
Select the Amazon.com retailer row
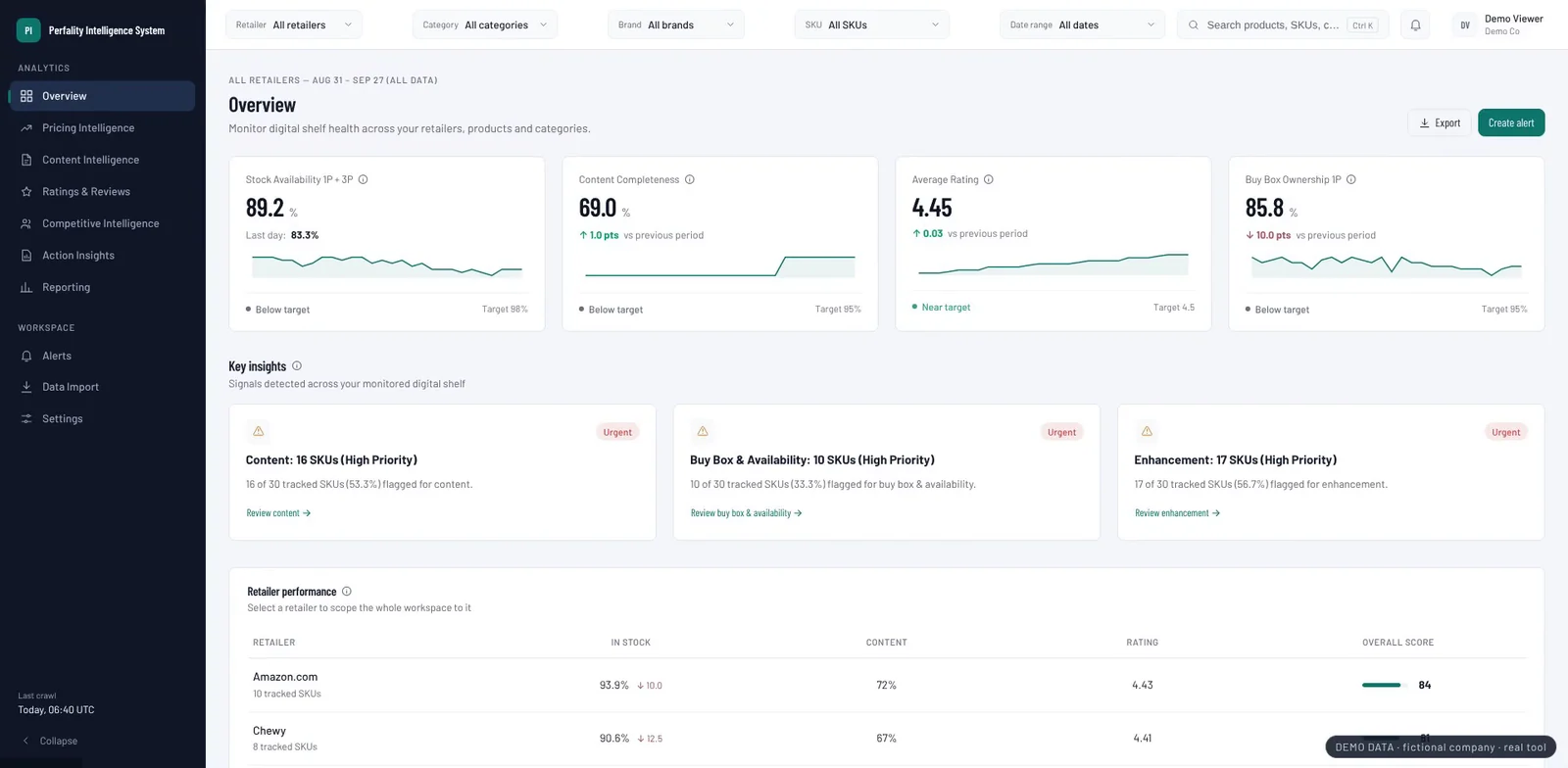pos(886,685)
